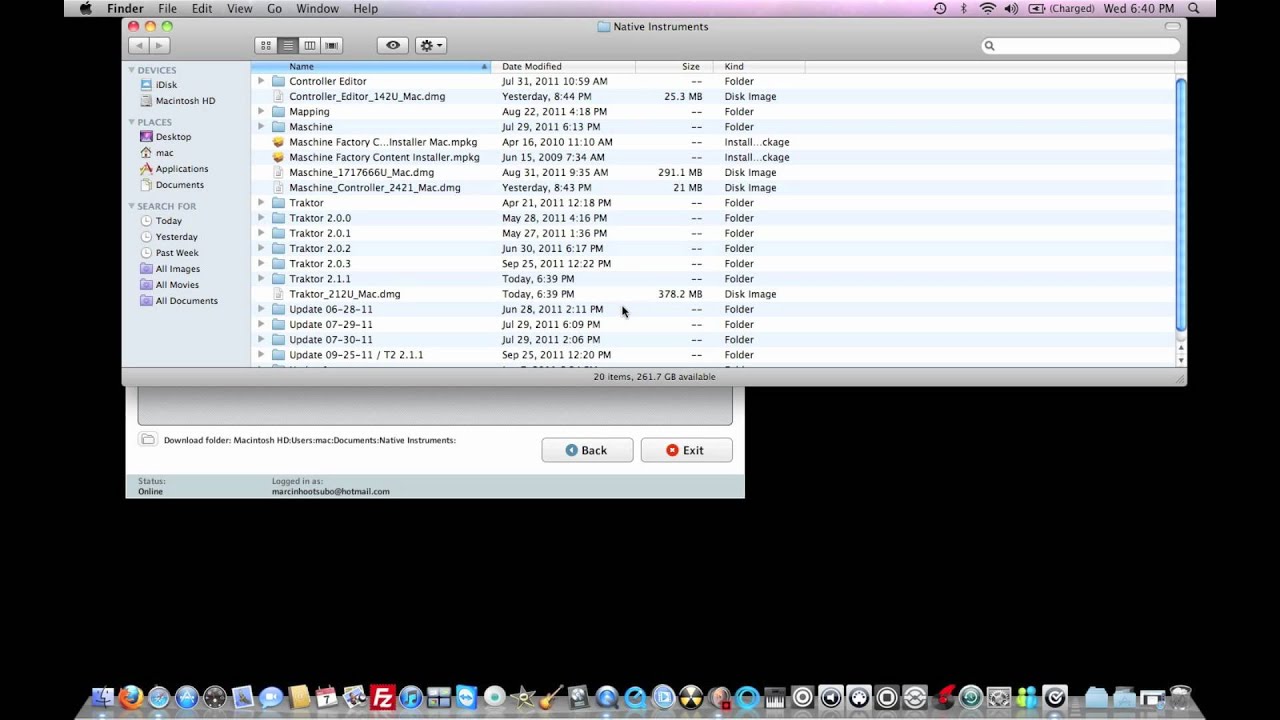The image size is (1280, 720).
Task: Open iMovie star icon in the Dock
Action: (x=522, y=697)
